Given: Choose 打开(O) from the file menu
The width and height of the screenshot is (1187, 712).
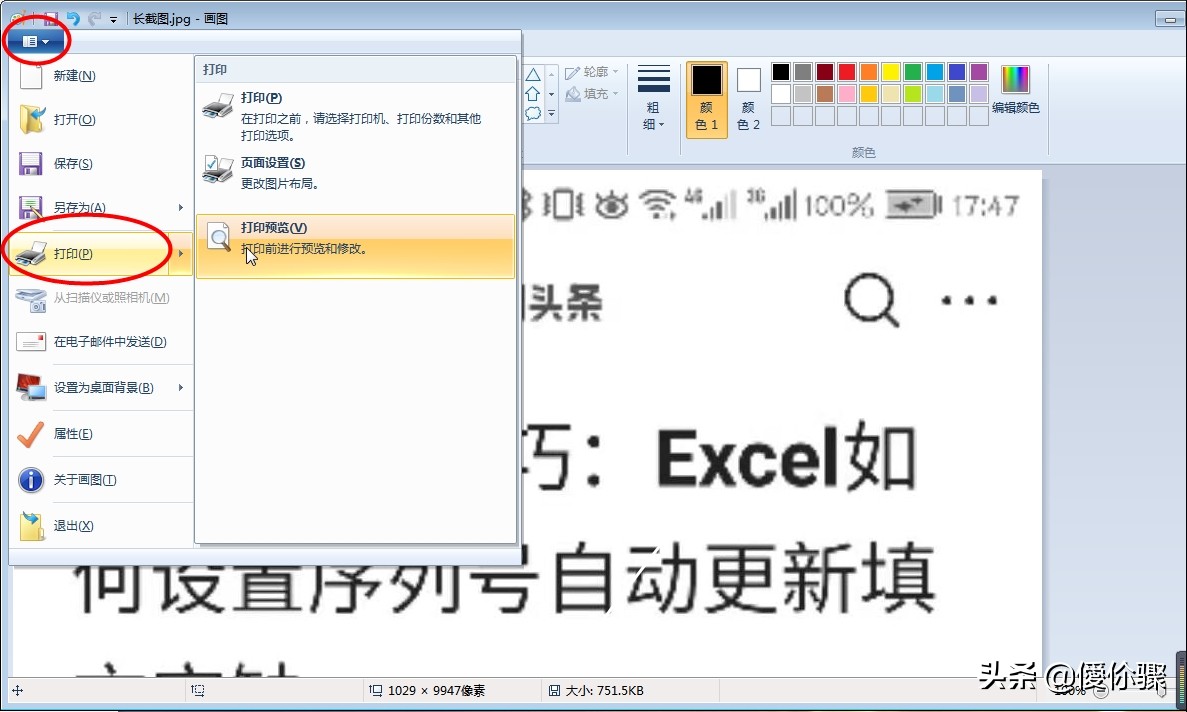Looking at the screenshot, I should tap(101, 120).
